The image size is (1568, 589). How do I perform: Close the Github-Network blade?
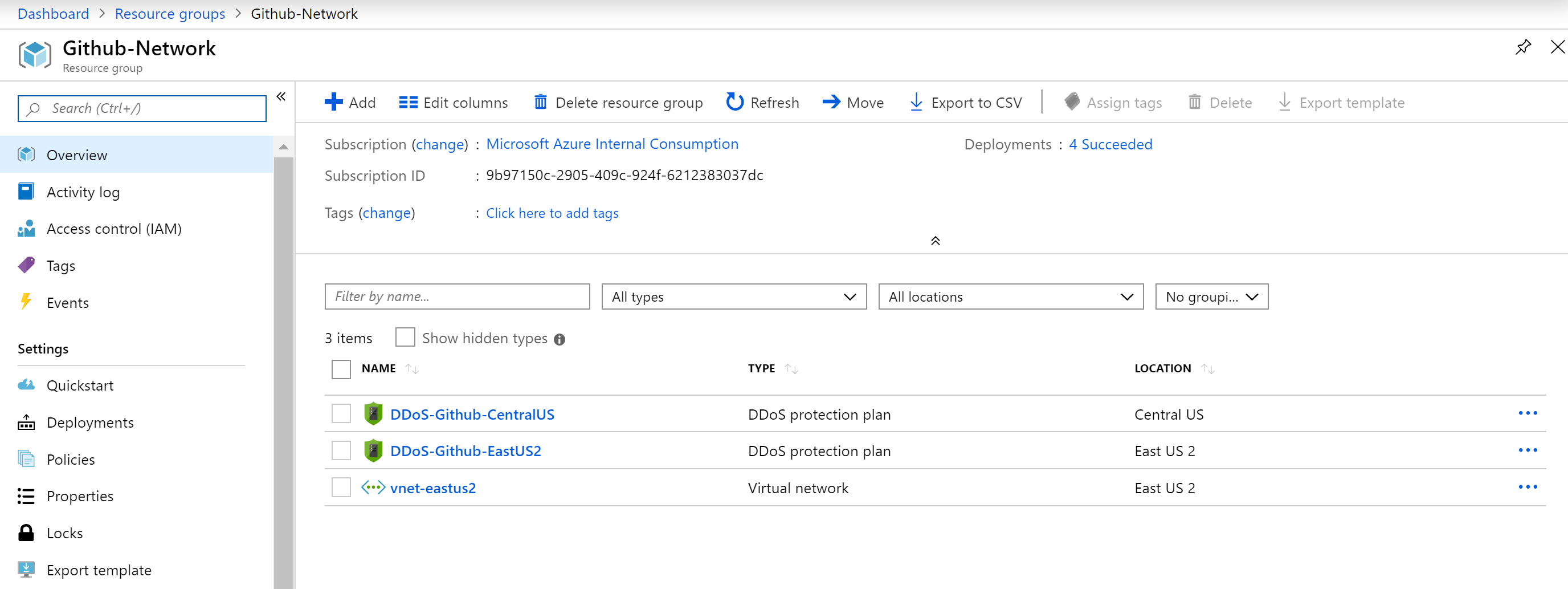1557,47
